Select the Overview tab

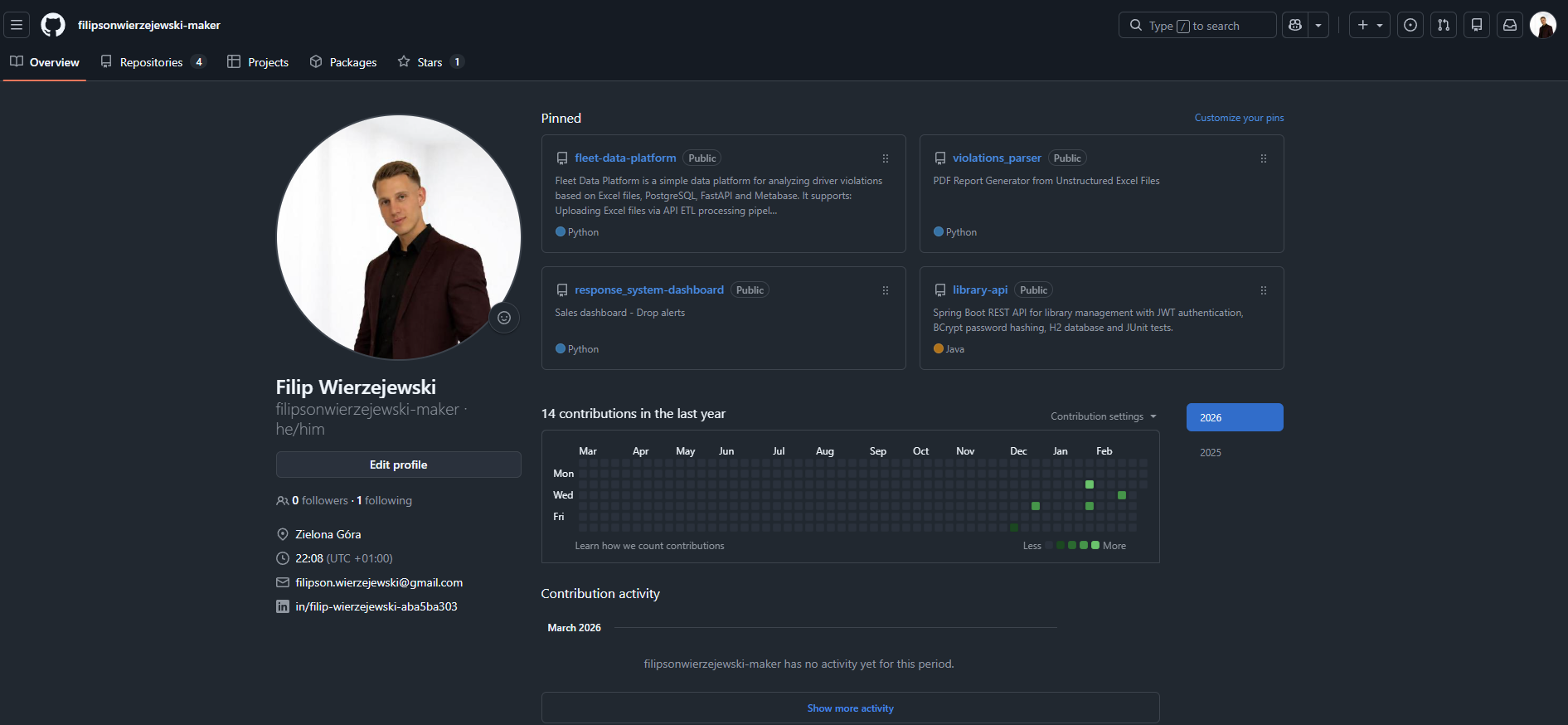click(45, 62)
